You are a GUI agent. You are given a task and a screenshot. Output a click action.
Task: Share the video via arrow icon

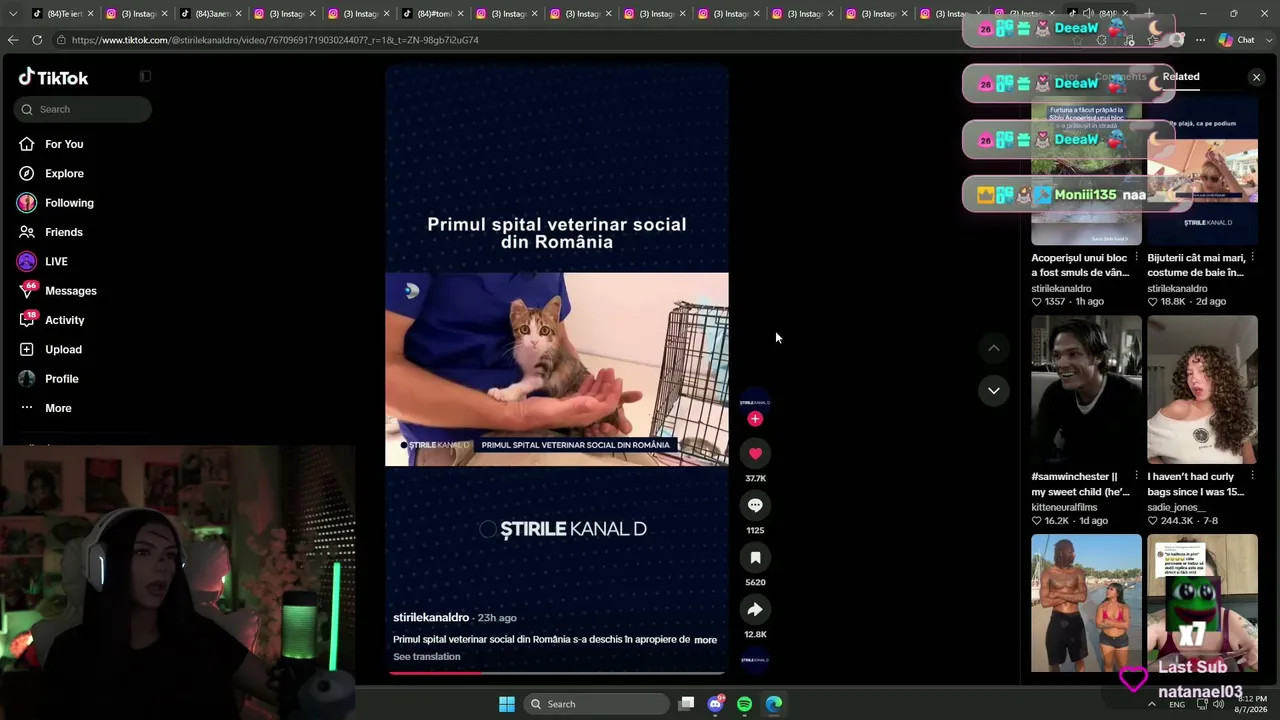coord(755,610)
